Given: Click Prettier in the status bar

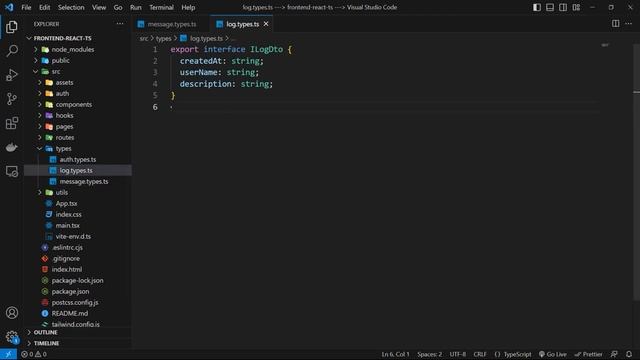Looking at the screenshot, I should (x=589, y=354).
